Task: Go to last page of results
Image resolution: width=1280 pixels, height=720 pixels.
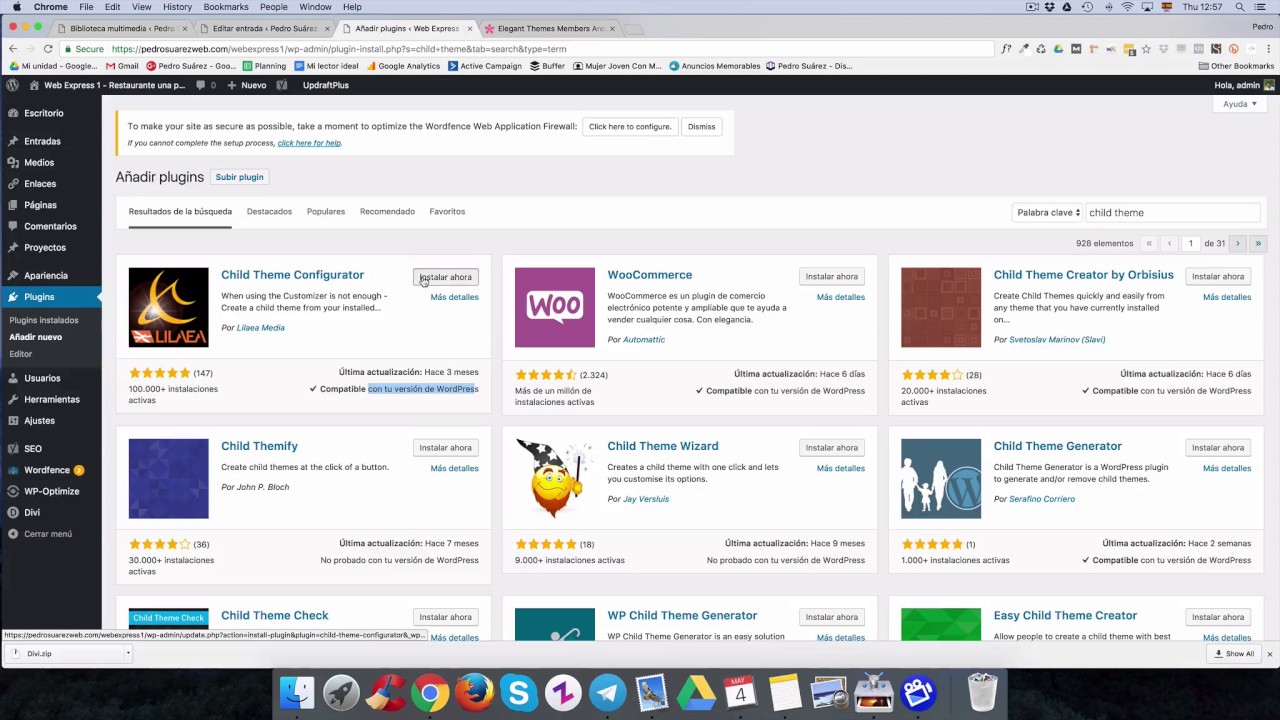Action: 1258,243
